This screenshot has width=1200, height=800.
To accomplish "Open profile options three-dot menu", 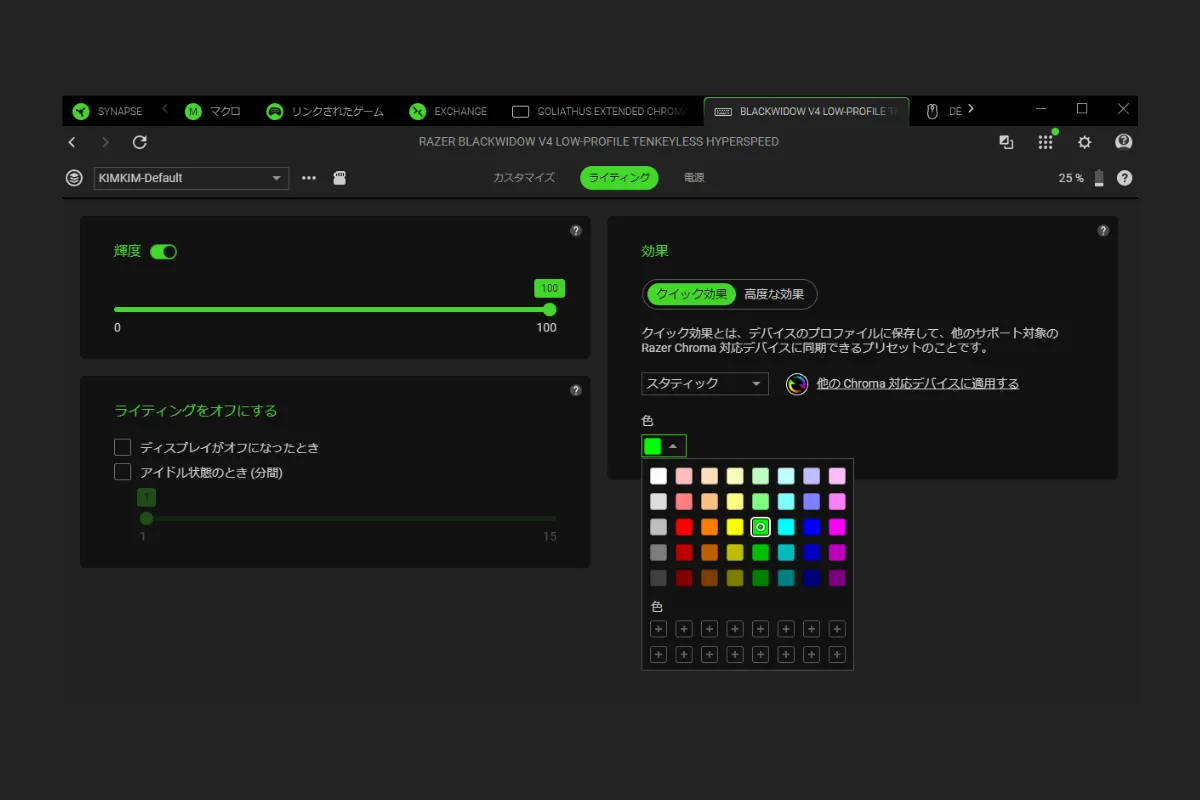I will point(309,178).
